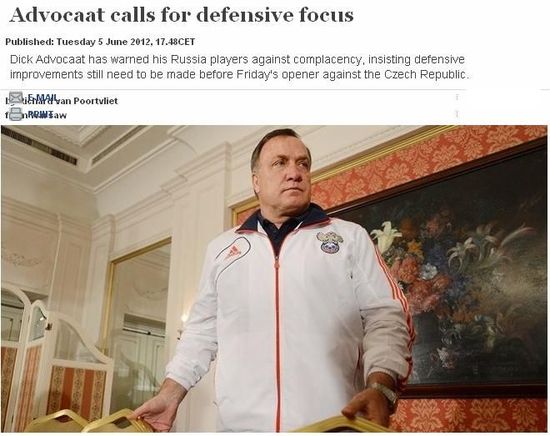Click the headline 'Advocaat calls for defensive focus'

click(x=181, y=15)
